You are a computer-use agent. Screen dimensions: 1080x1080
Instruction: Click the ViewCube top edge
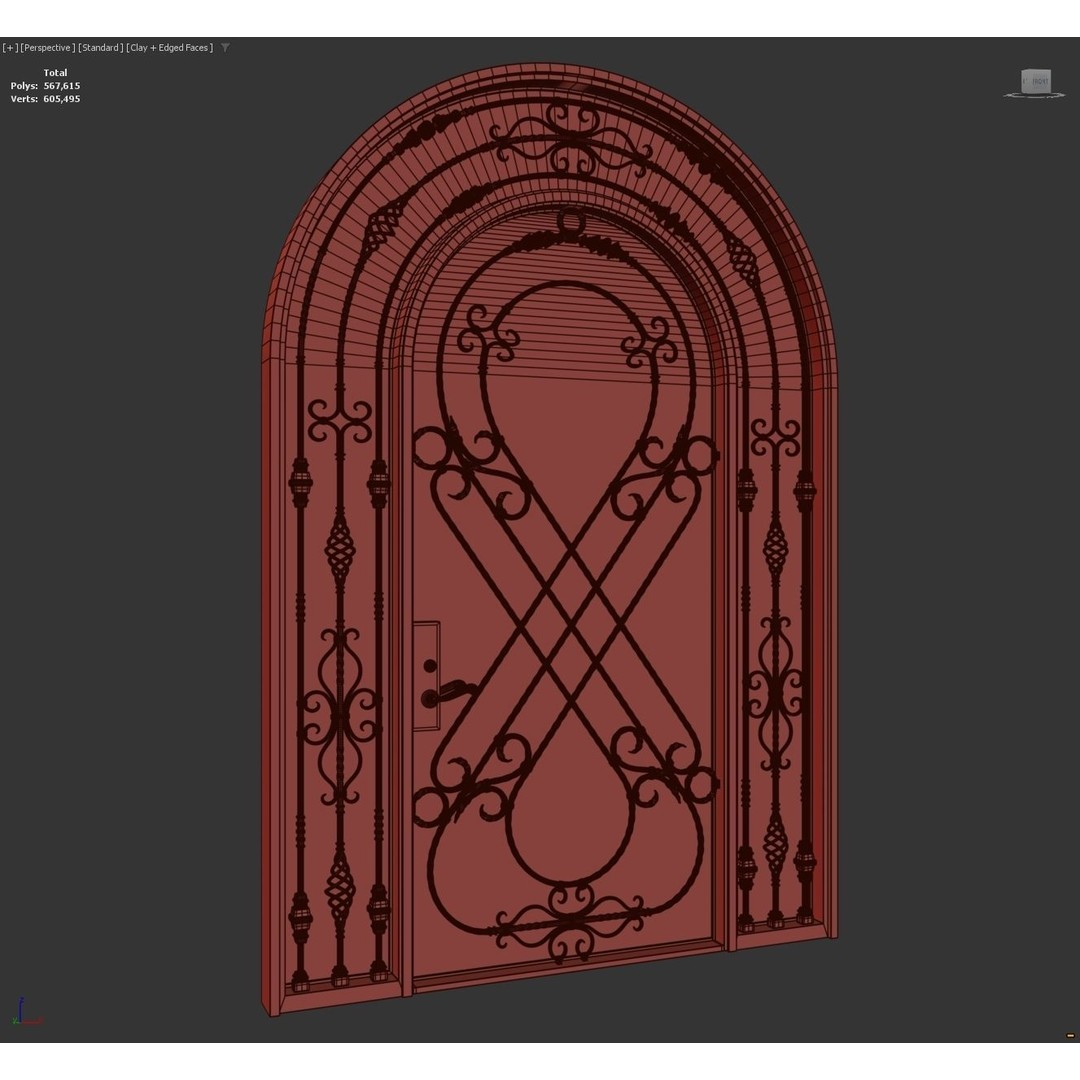(x=1038, y=70)
